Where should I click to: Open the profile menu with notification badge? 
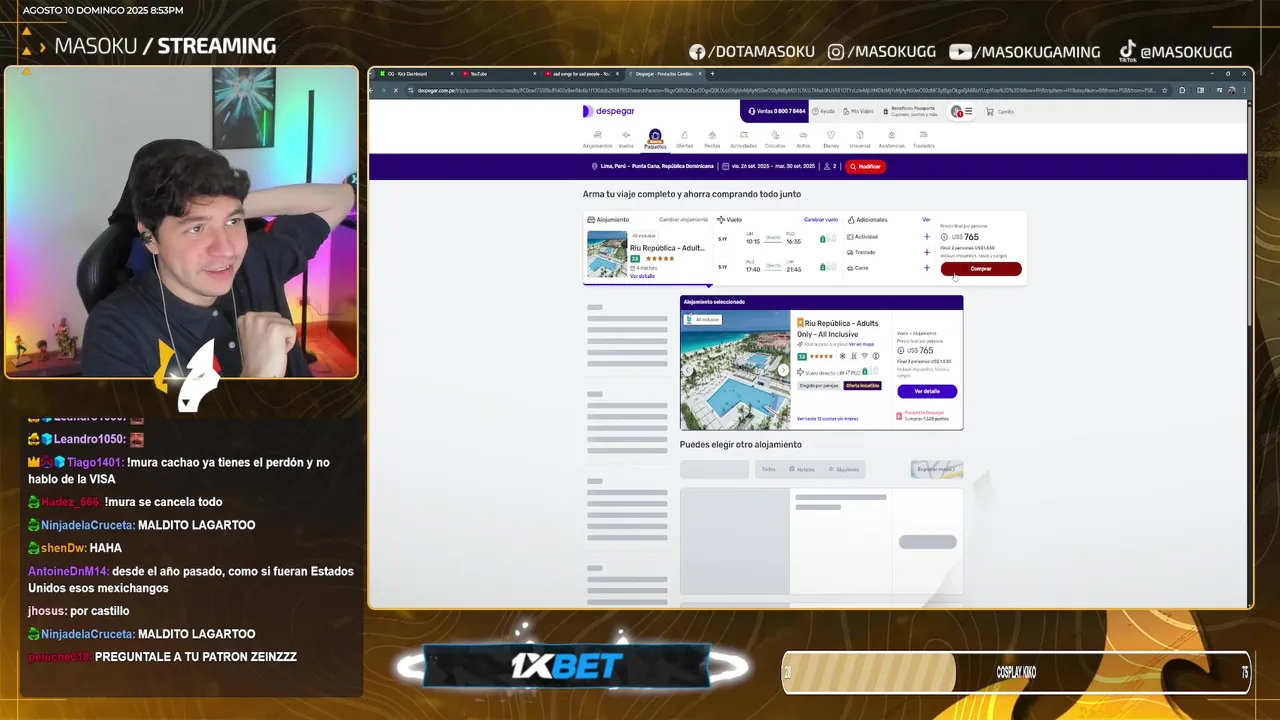(x=961, y=112)
